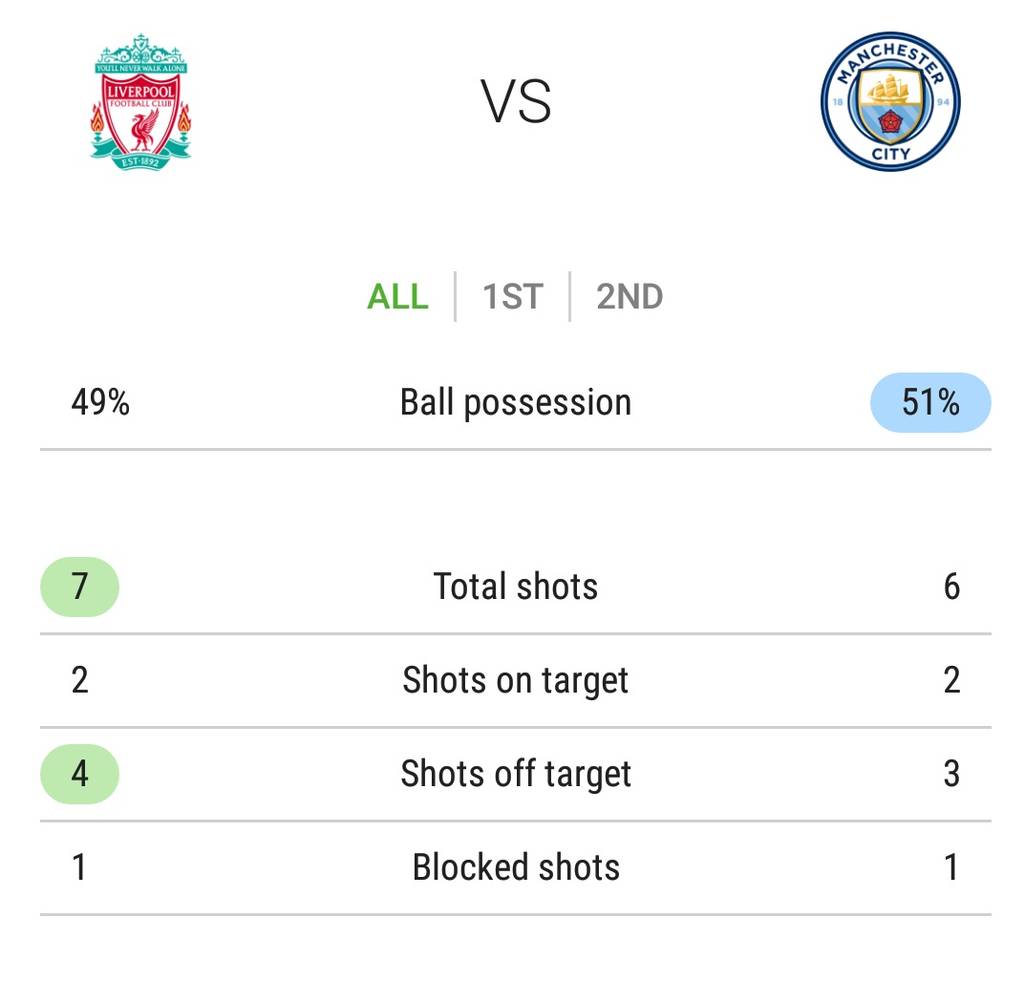The width and height of the screenshot is (1024, 995).
Task: Click the 49% possession value
Action: point(100,402)
